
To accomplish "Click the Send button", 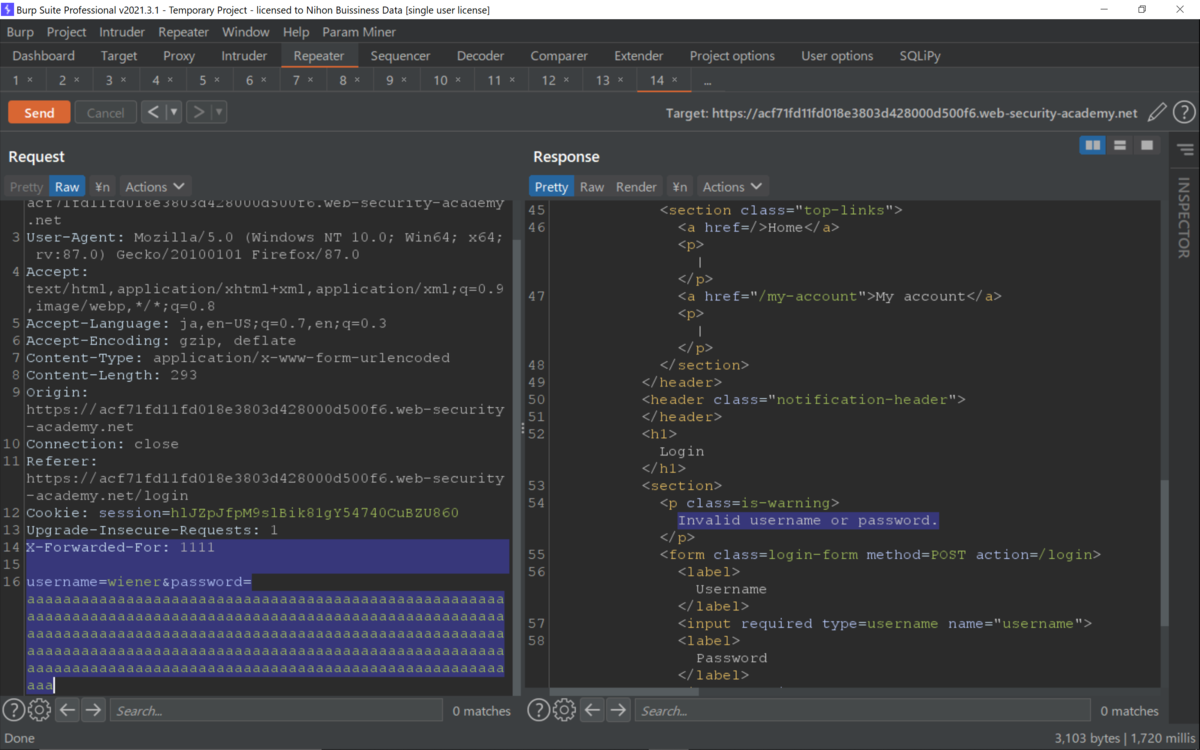I will [39, 112].
